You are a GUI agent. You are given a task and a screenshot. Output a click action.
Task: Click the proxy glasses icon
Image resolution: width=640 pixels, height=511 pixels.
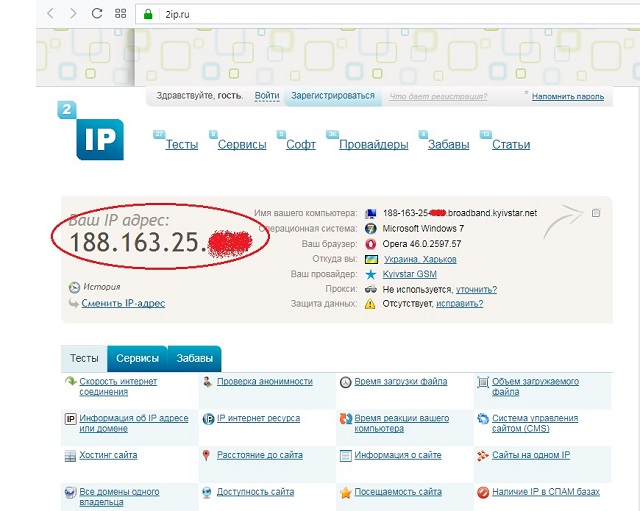(371, 289)
